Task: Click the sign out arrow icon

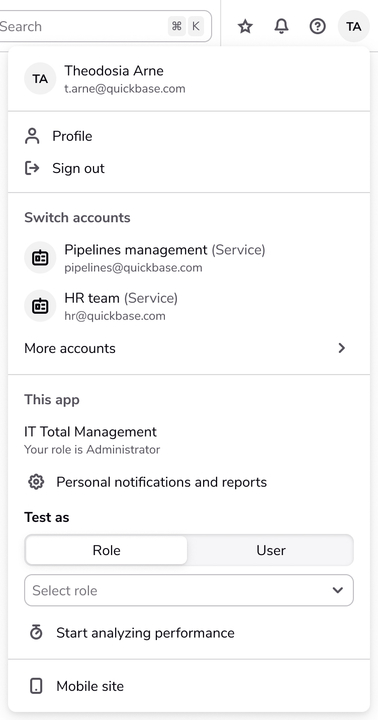Action: coord(32,168)
